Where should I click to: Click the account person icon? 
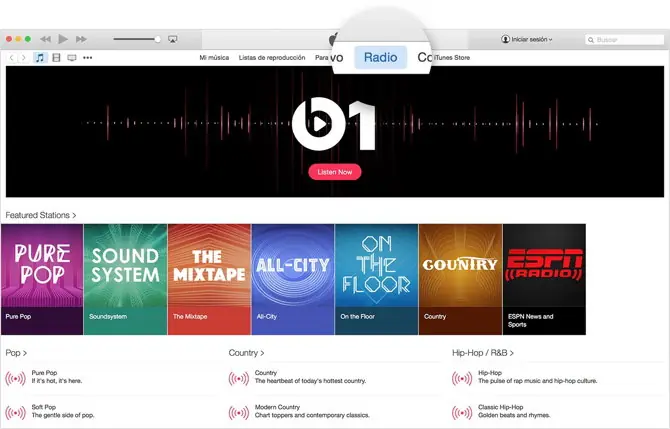[505, 39]
